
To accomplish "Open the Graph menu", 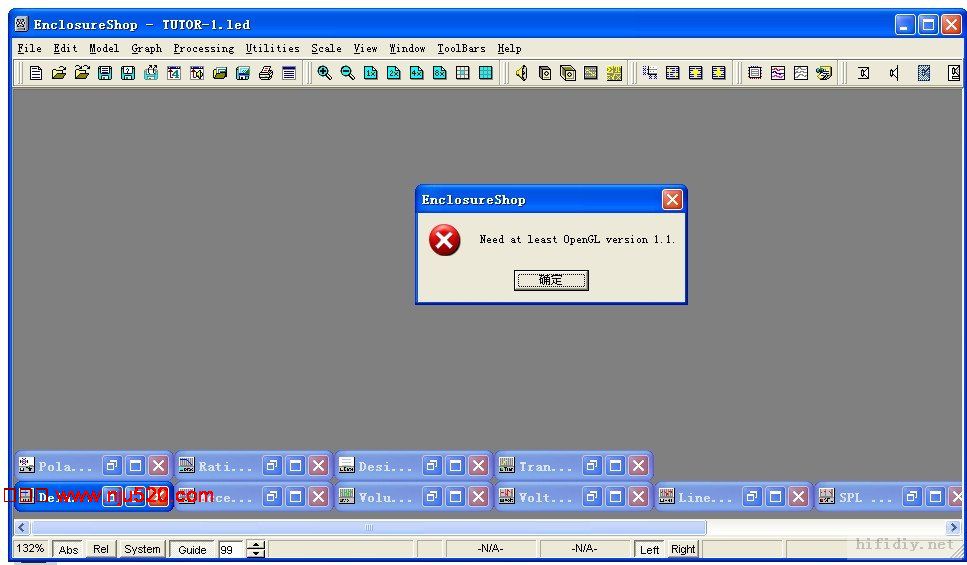I will pos(146,48).
